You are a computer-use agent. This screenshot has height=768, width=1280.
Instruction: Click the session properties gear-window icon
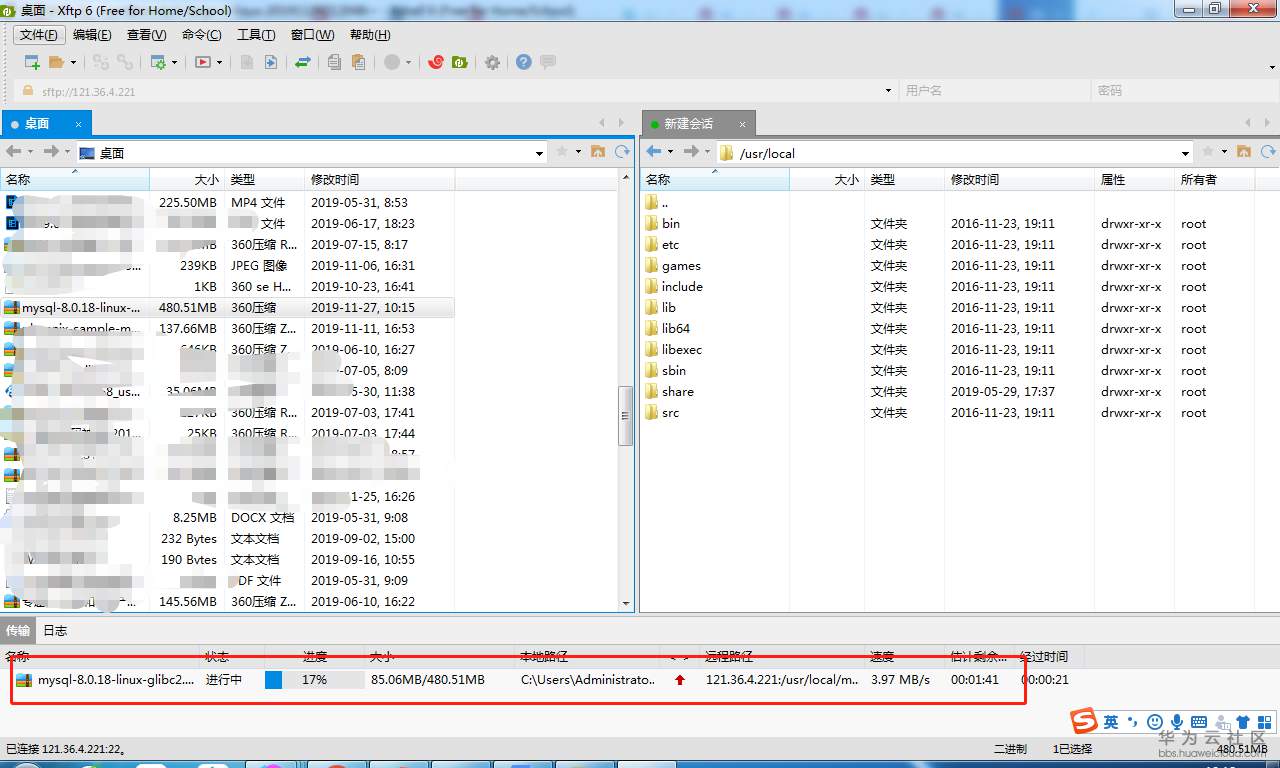click(x=158, y=62)
